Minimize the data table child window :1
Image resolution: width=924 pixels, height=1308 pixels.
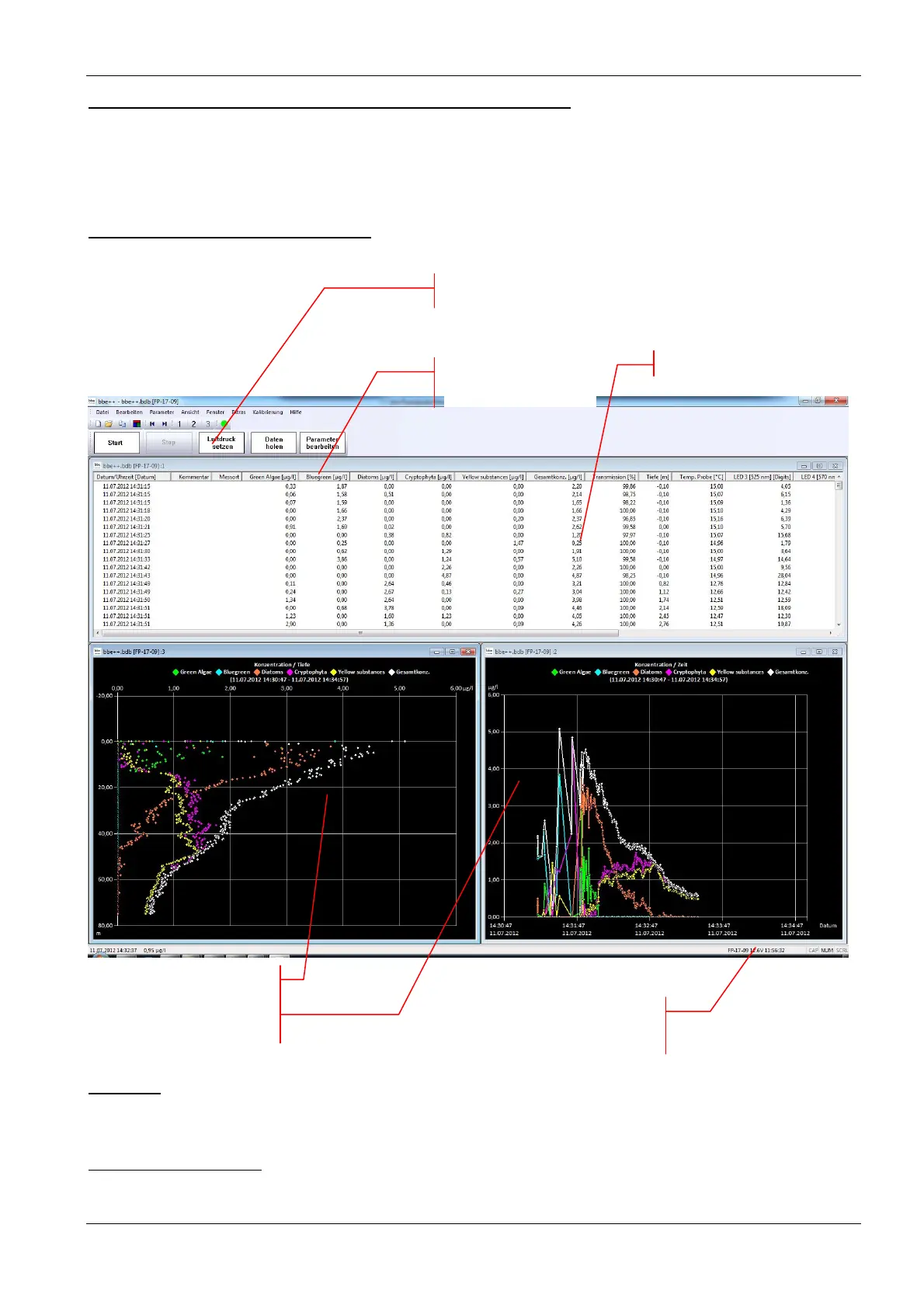804,466
